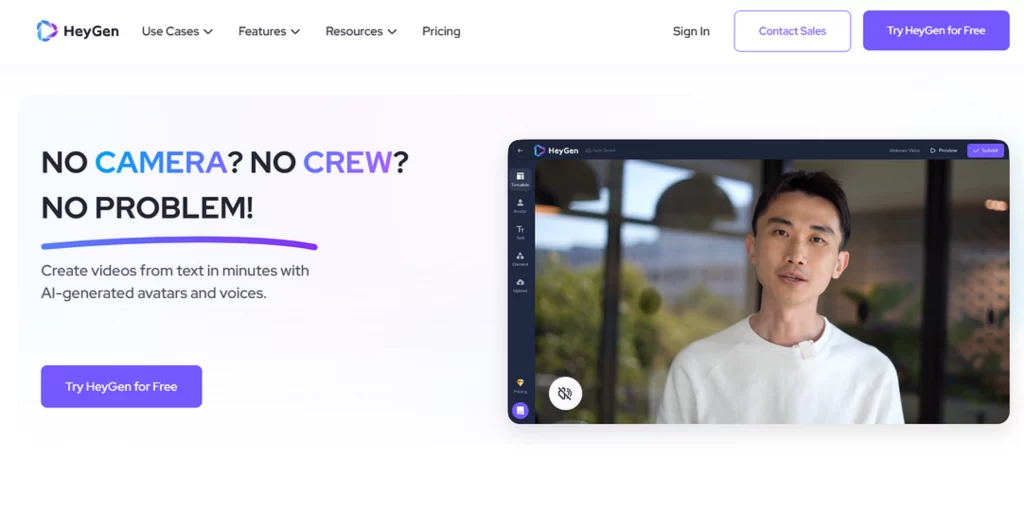Select the Template icon in the editor sidebar

(x=520, y=179)
